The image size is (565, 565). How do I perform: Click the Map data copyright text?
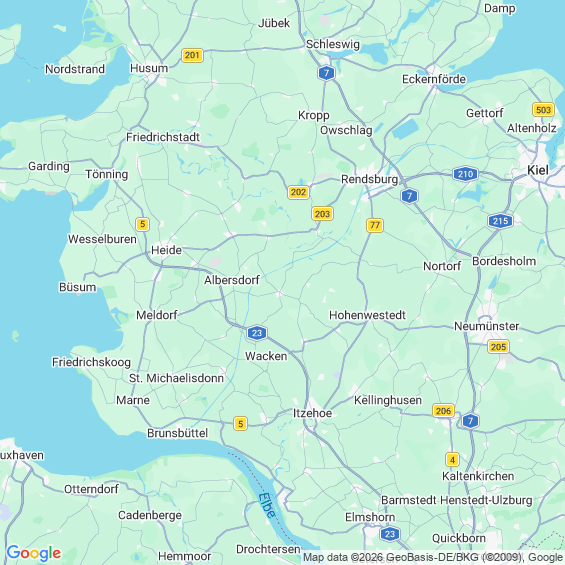click(433, 557)
